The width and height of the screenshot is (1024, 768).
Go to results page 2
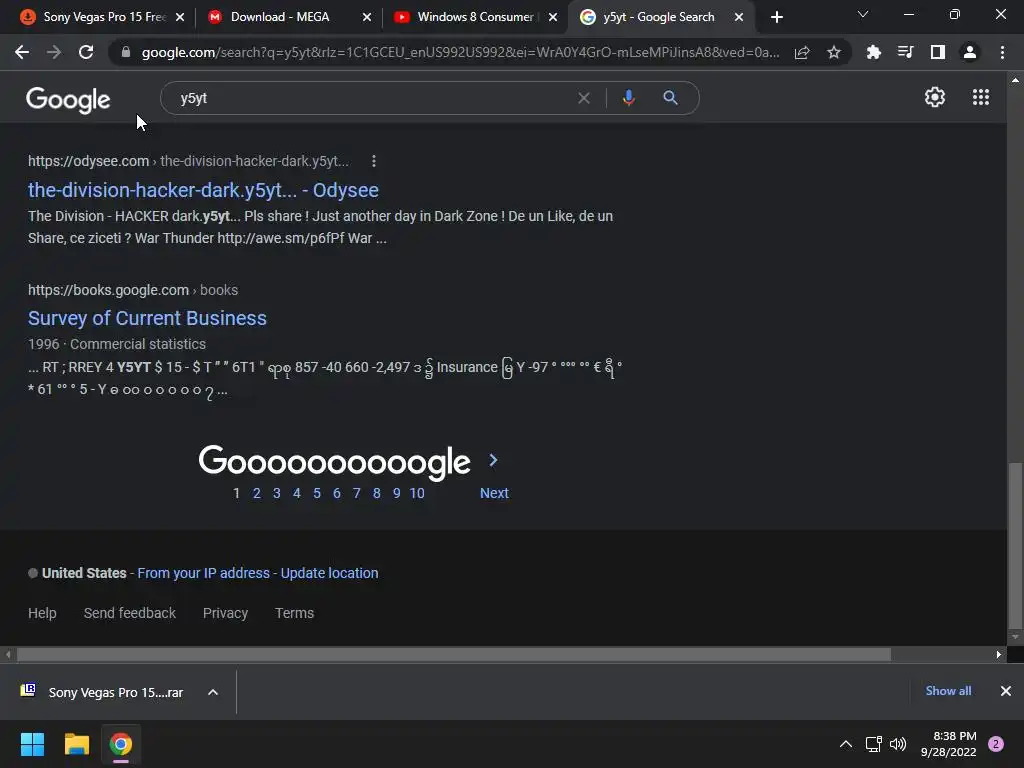pyautogui.click(x=257, y=493)
